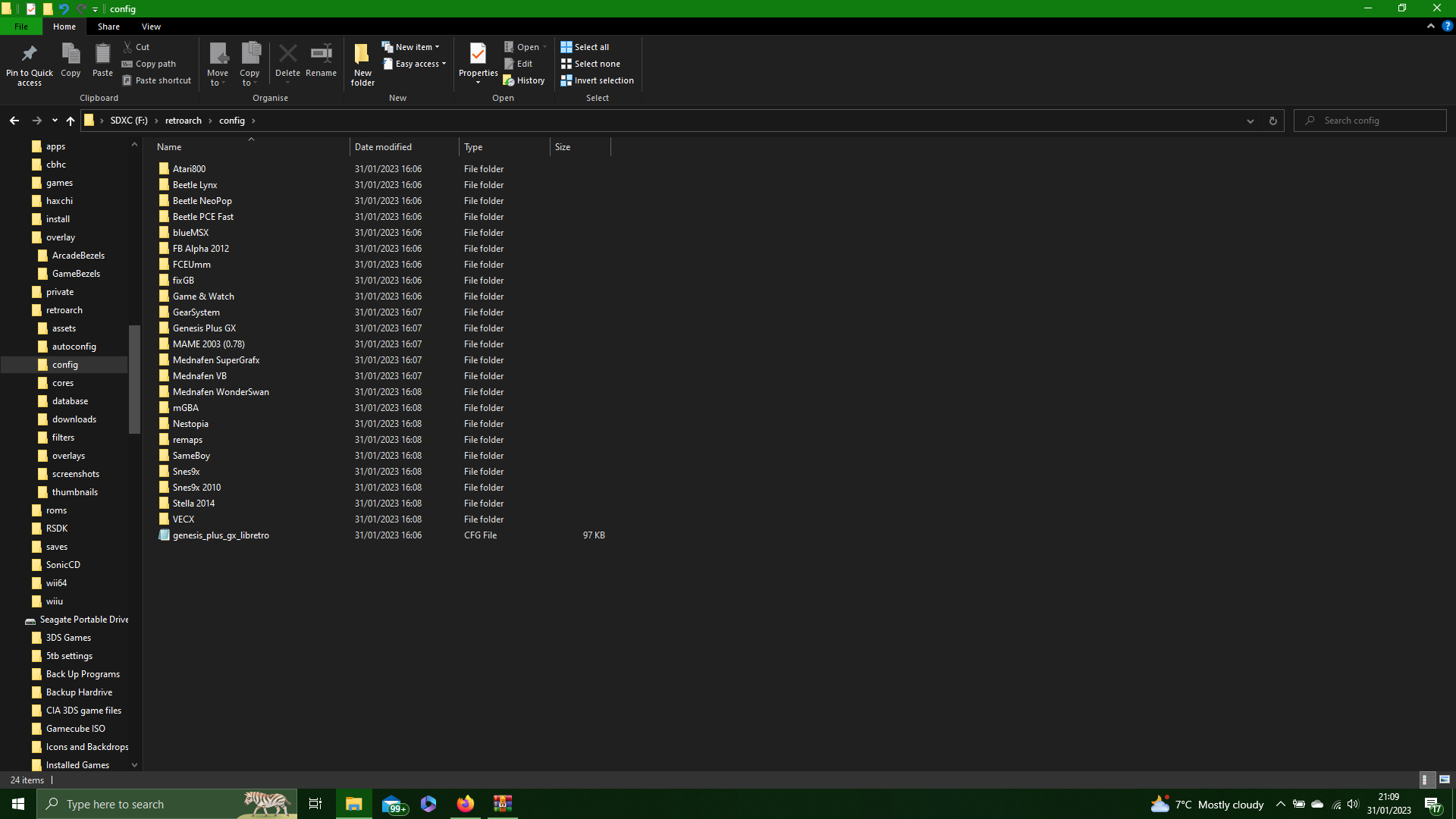Select the Snes9x 2010 folder
The width and height of the screenshot is (1456, 819).
click(x=196, y=488)
